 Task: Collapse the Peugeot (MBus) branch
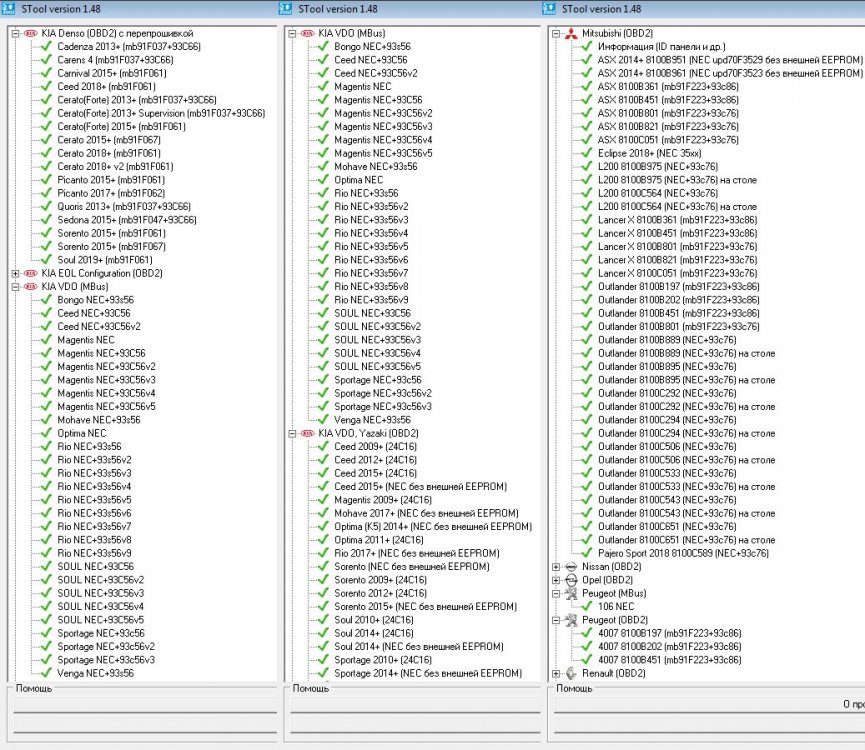click(556, 593)
